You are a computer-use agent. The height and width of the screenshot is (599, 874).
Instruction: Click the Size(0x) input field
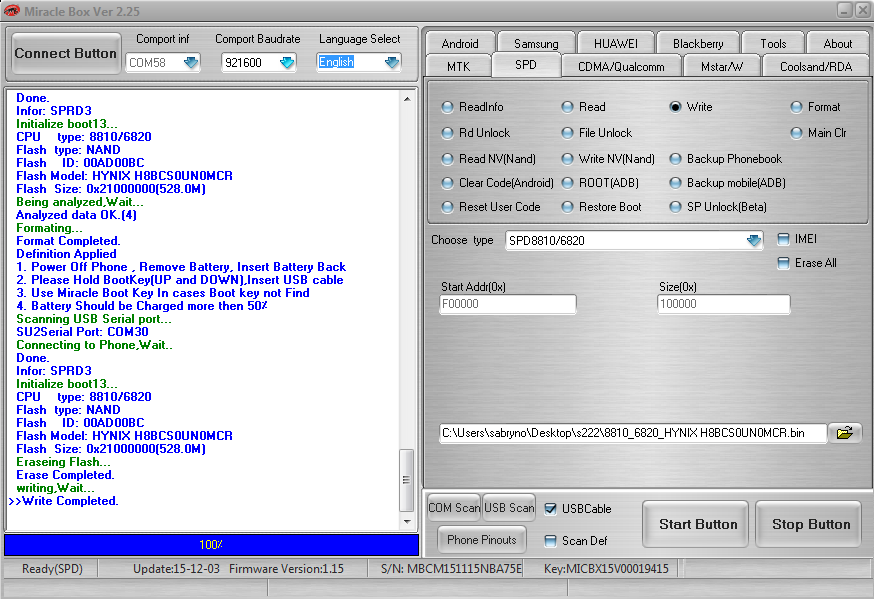coord(724,304)
